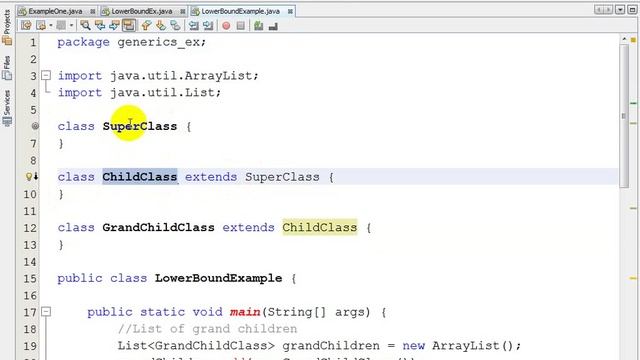Toggle bookmark on current line
640x360 pixels.
176,26
